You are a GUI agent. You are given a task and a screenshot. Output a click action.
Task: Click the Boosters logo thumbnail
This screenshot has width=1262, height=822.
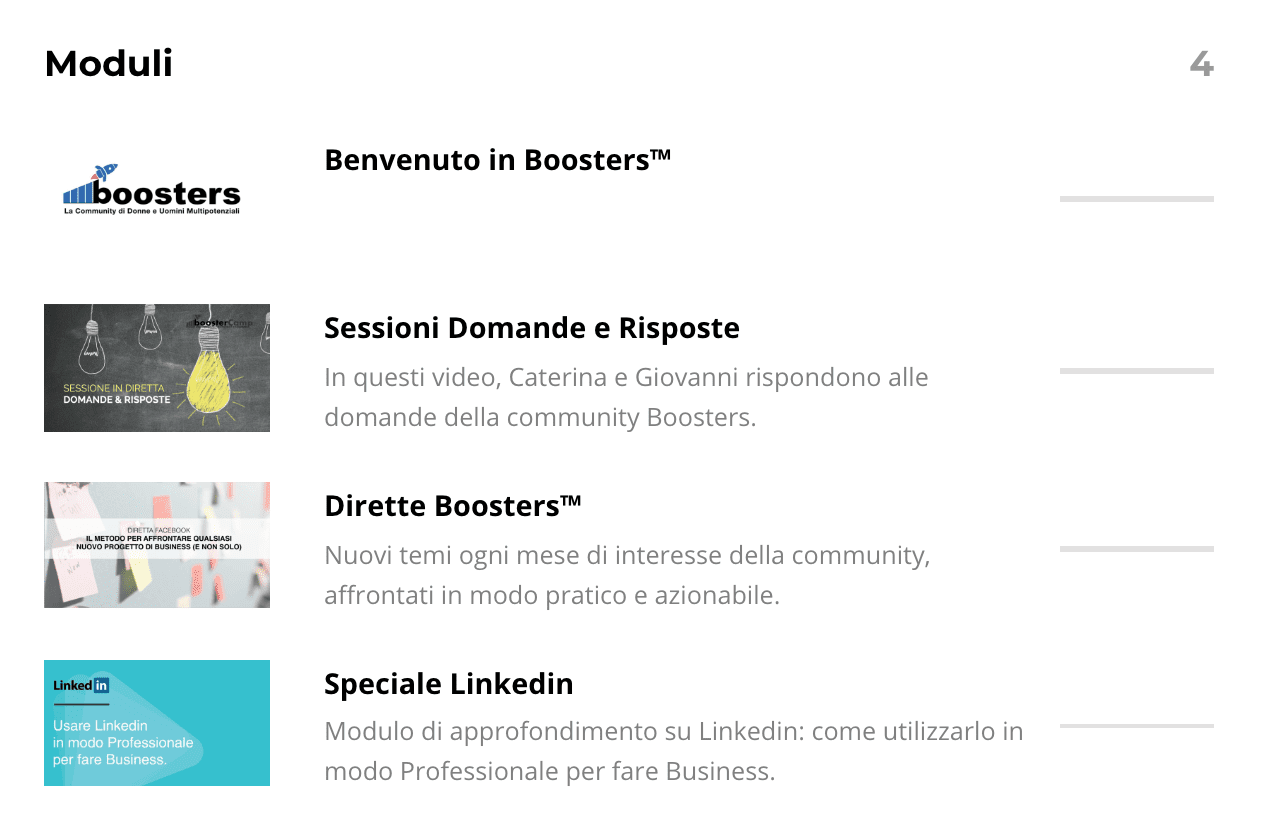[151, 190]
